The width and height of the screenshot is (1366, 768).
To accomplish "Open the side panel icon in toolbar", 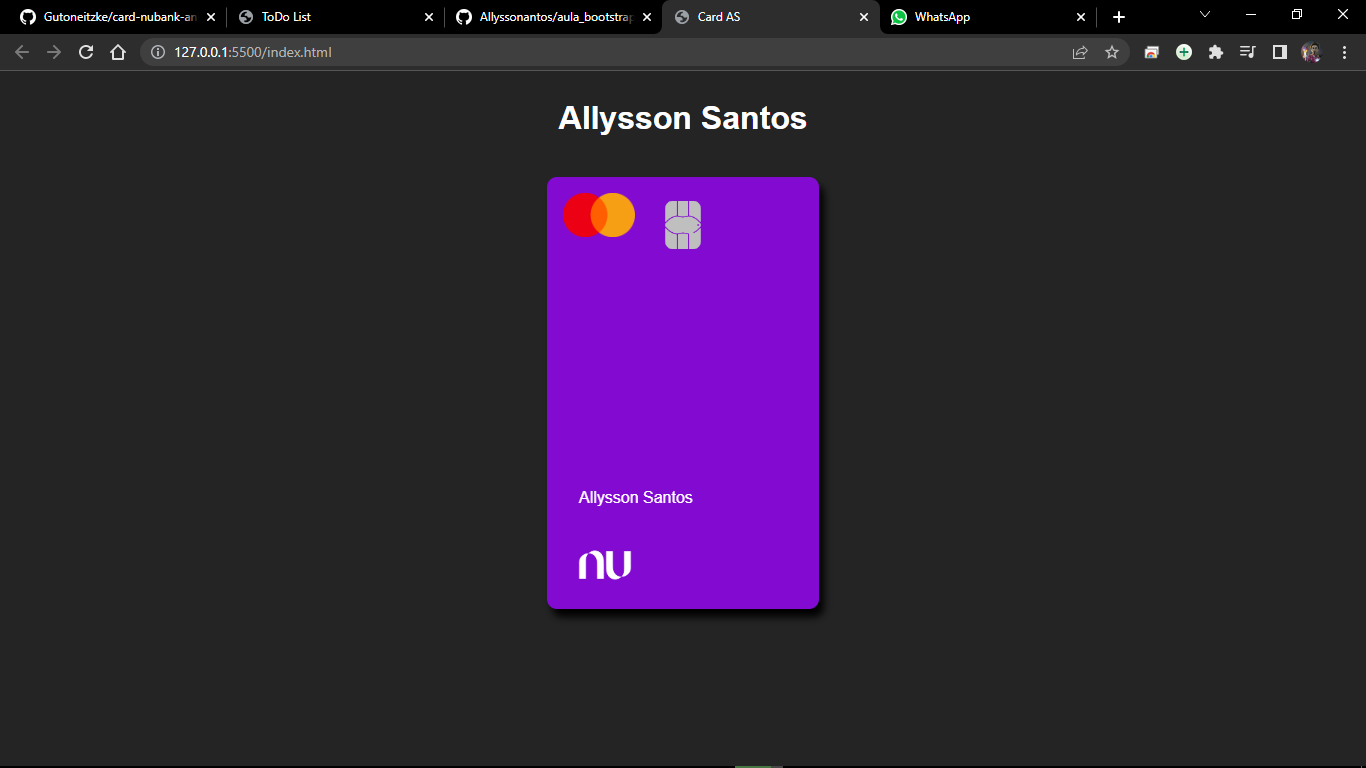I will (x=1279, y=52).
